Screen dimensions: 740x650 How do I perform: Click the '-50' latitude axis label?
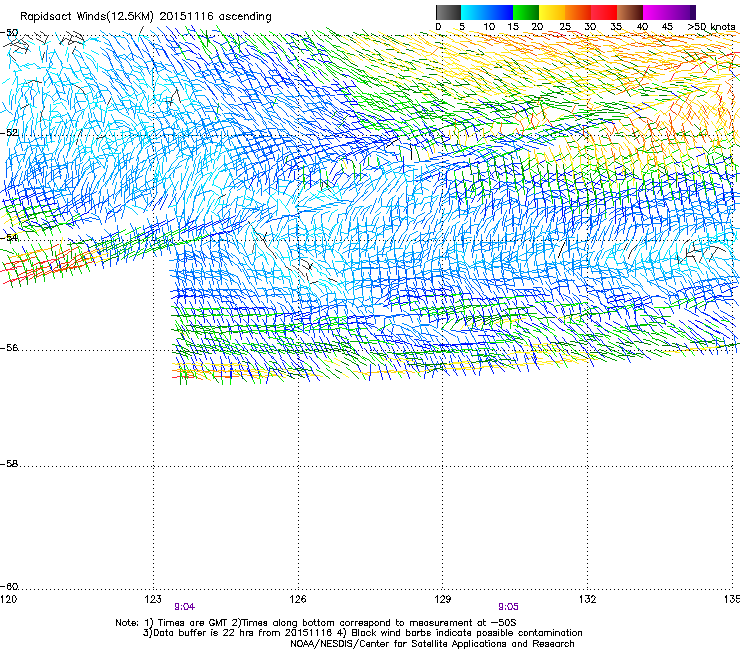(x=9, y=33)
